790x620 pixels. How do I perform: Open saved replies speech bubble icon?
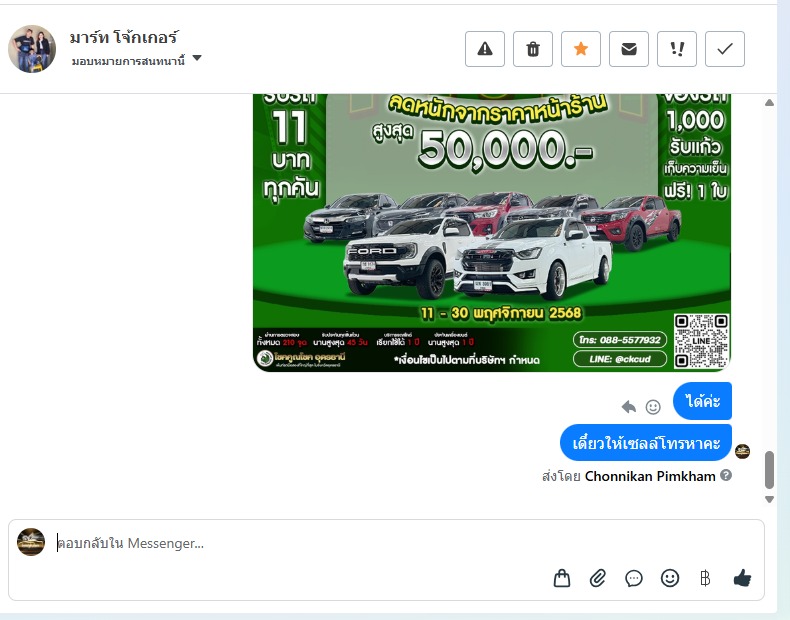[633, 578]
